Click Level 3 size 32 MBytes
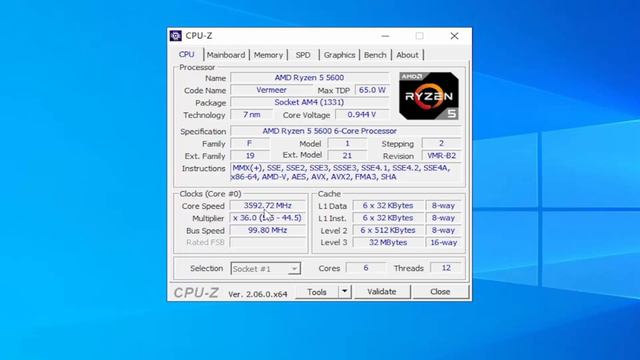The height and width of the screenshot is (360, 640). click(388, 242)
